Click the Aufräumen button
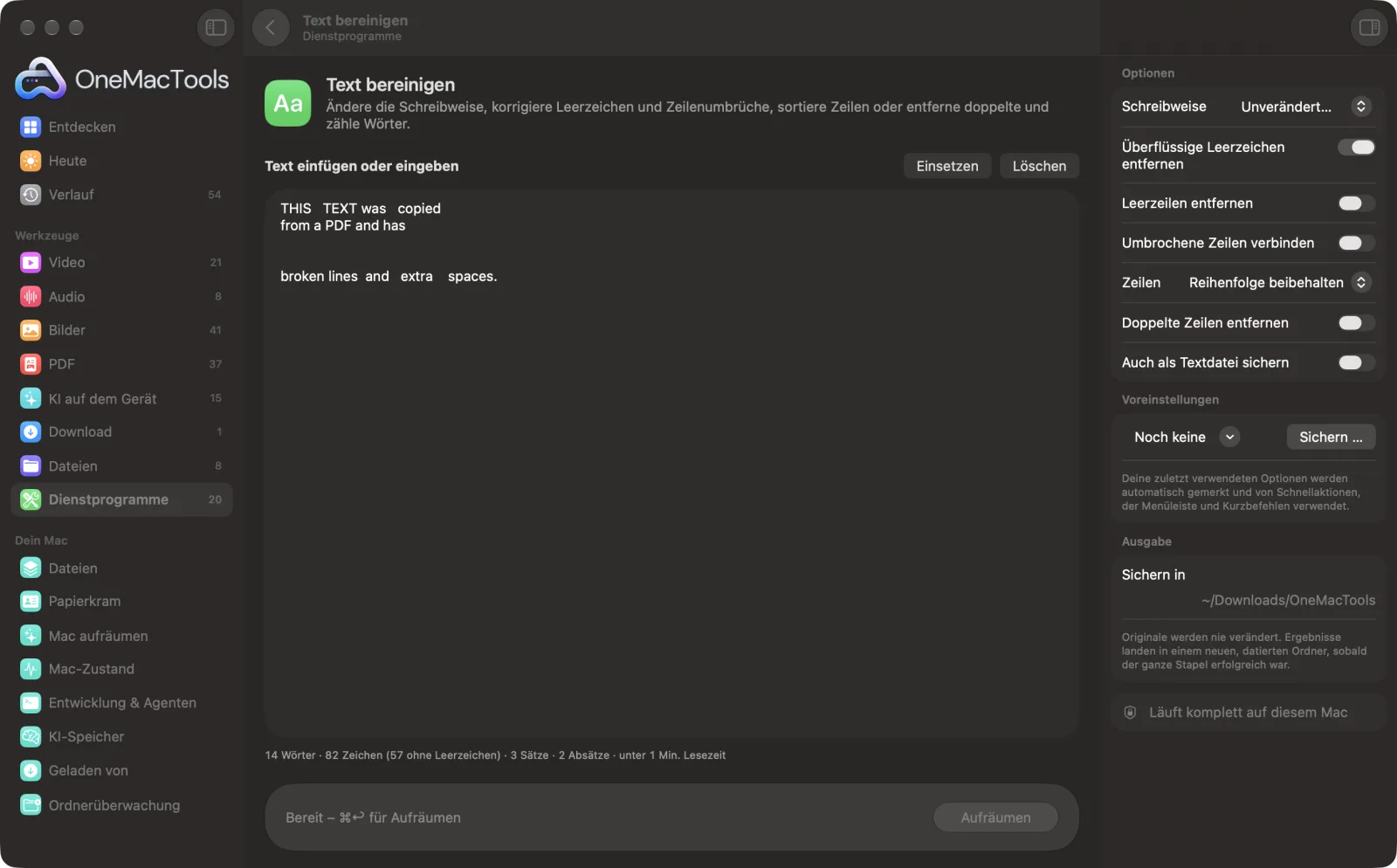The image size is (1397, 868). [995, 818]
